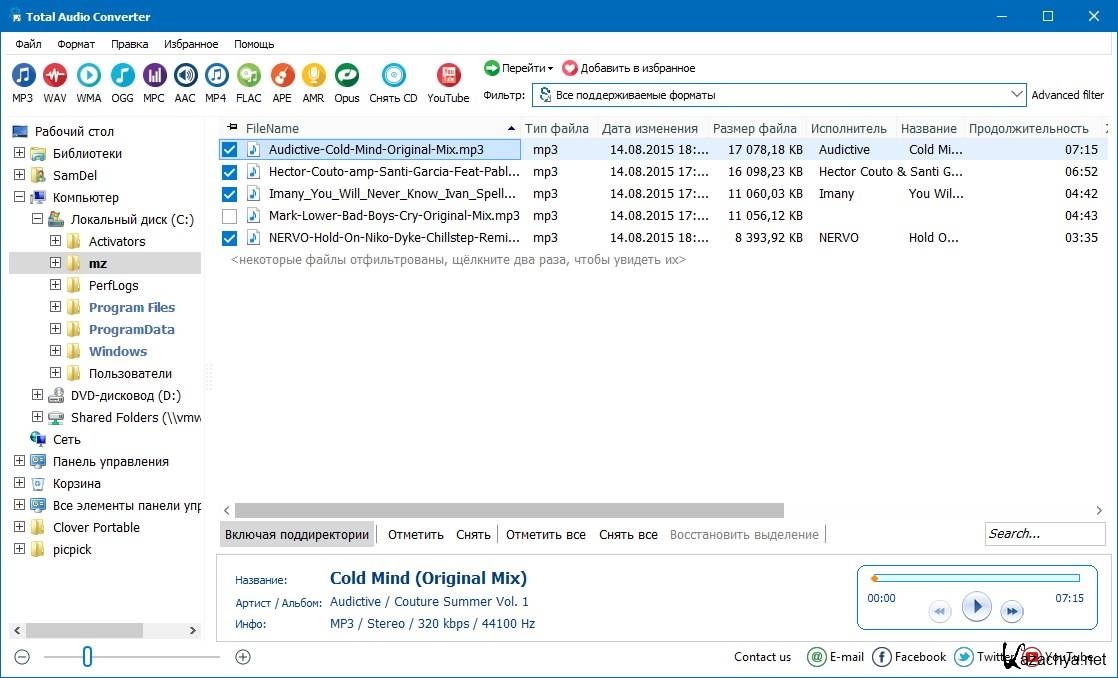Click the zoom slider handle at bottom left
Screen dimensions: 1118x678
(x=88, y=657)
